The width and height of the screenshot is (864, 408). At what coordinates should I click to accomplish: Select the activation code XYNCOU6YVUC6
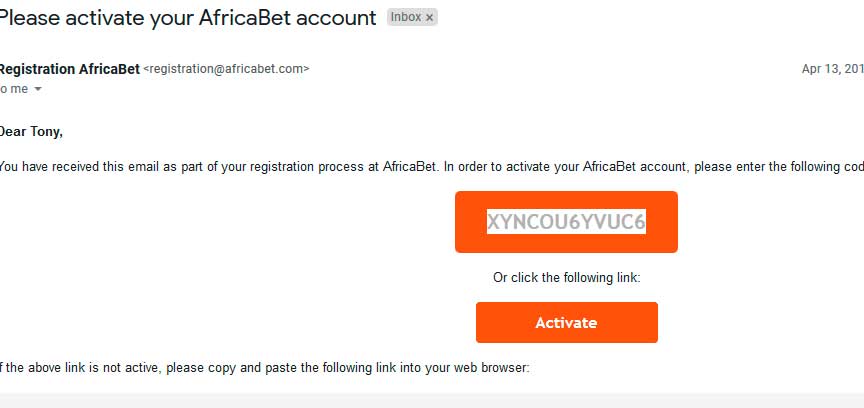[566, 222]
